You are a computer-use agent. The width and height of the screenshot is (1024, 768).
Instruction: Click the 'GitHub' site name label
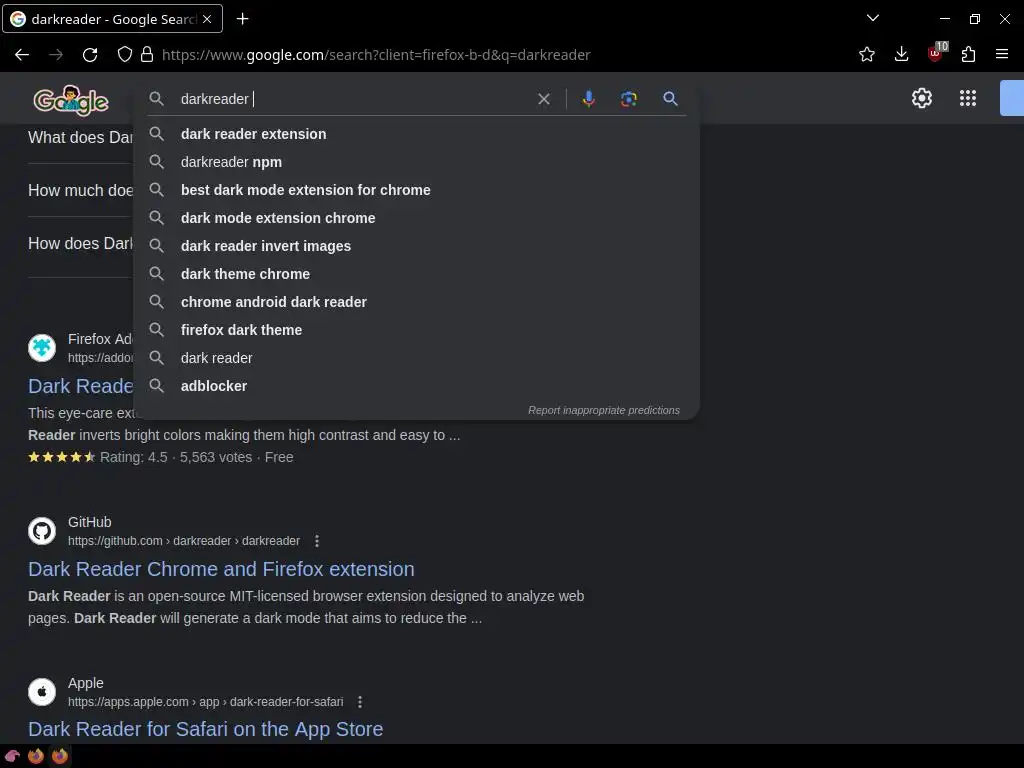pos(89,522)
